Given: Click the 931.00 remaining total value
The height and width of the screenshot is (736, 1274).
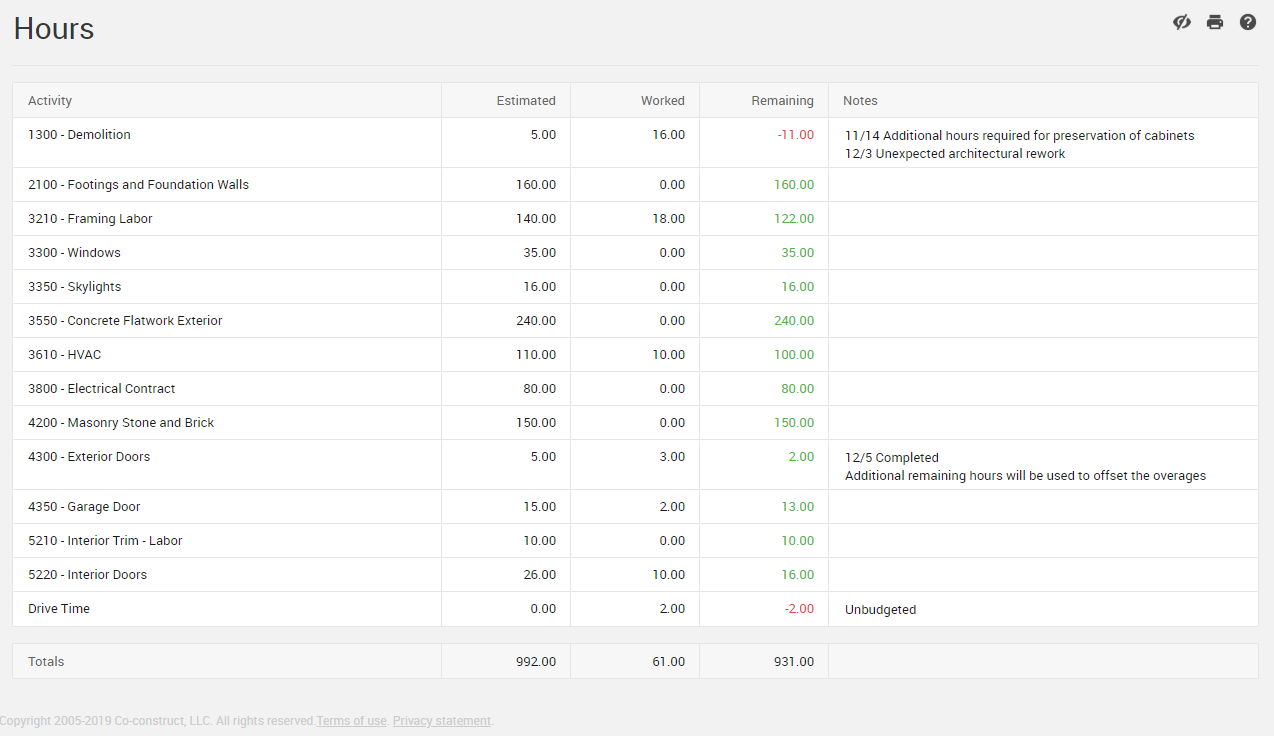Looking at the screenshot, I should [x=793, y=662].
